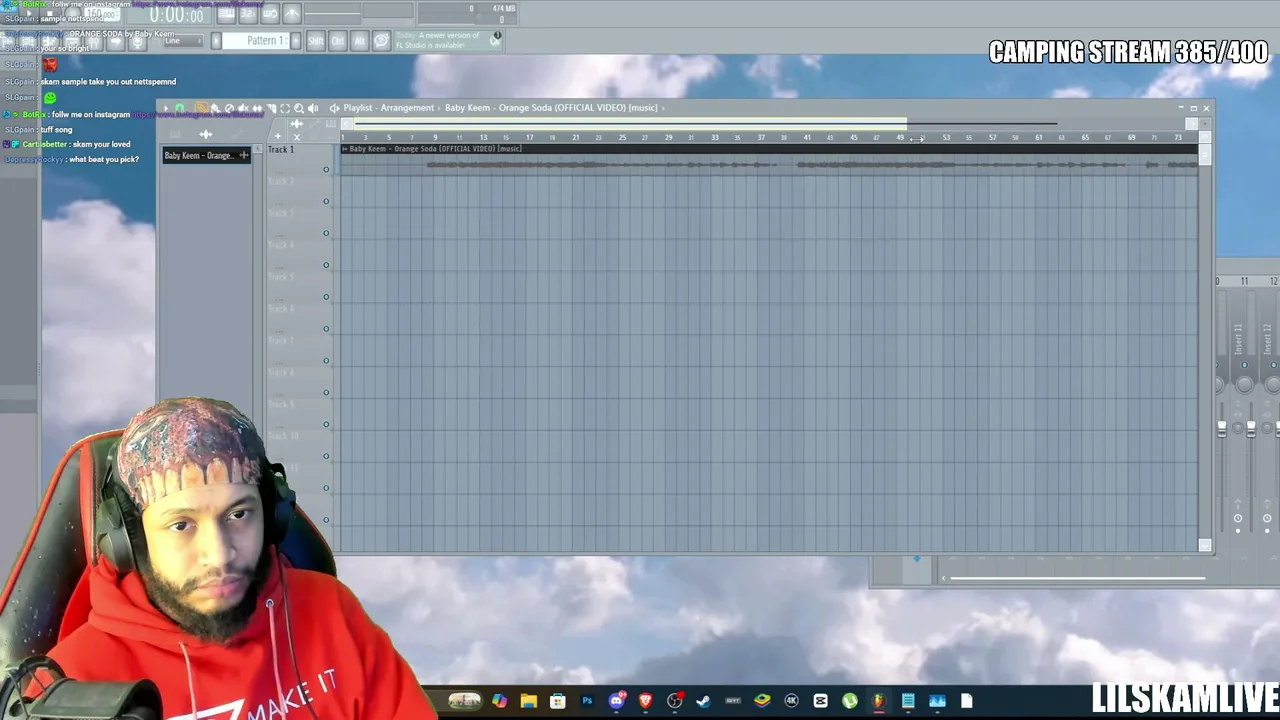Screen dimensions: 1280x720
Task: Click the playlist vertical scrollbar handle
Action: [1205, 154]
